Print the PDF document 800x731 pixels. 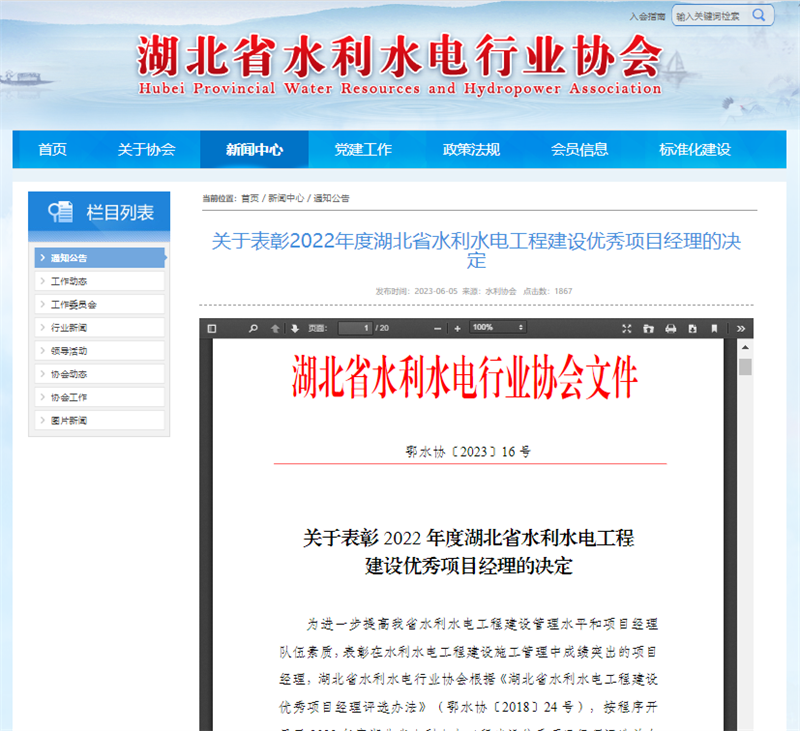tap(671, 327)
